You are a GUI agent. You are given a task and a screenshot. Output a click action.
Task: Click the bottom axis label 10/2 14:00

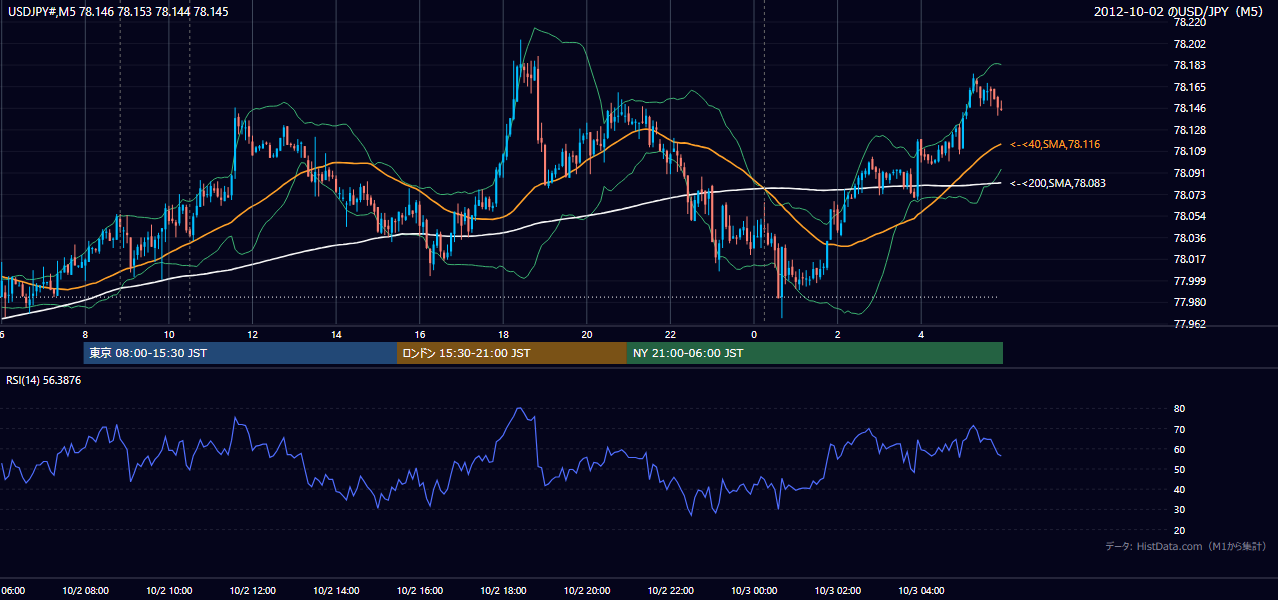point(336,590)
